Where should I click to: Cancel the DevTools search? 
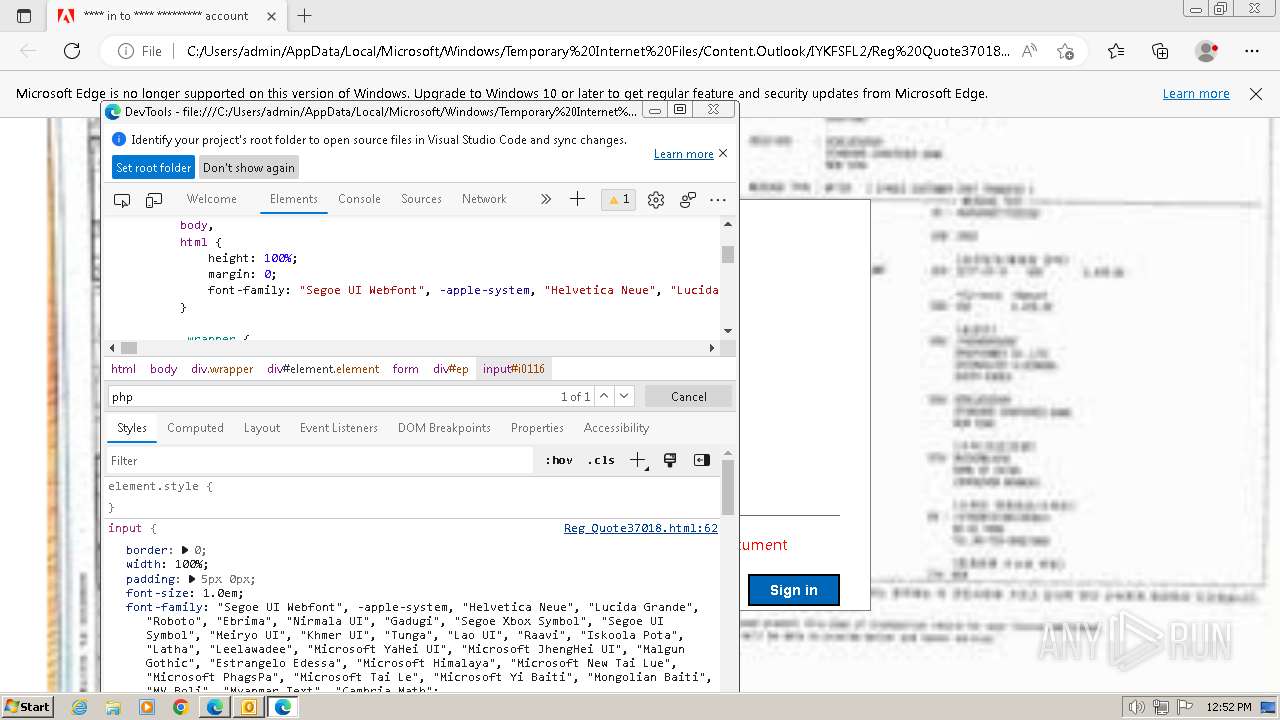tap(688, 397)
